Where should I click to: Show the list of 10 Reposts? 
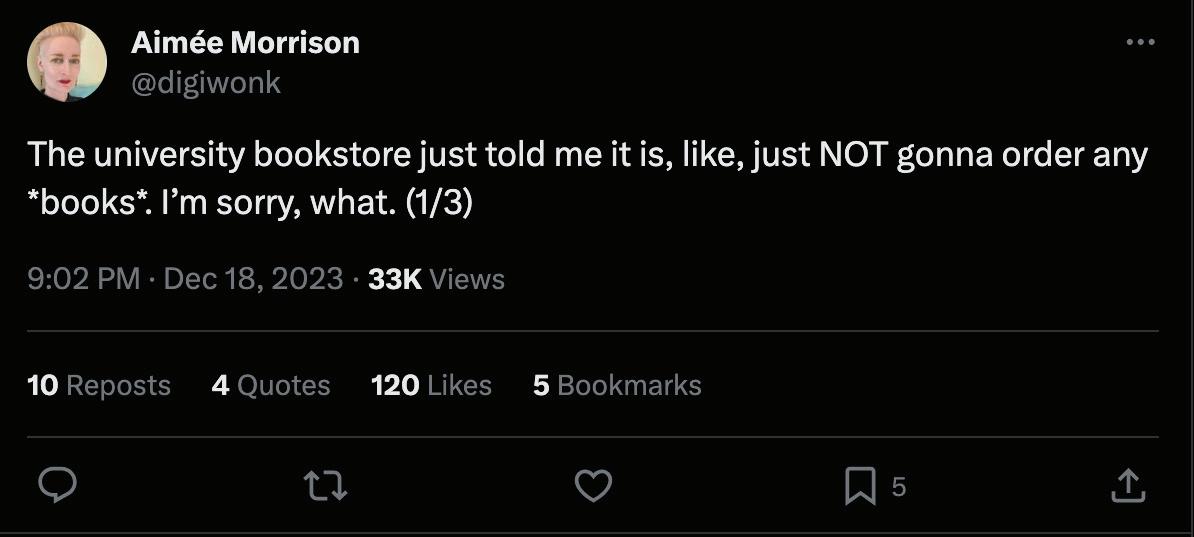pos(99,386)
